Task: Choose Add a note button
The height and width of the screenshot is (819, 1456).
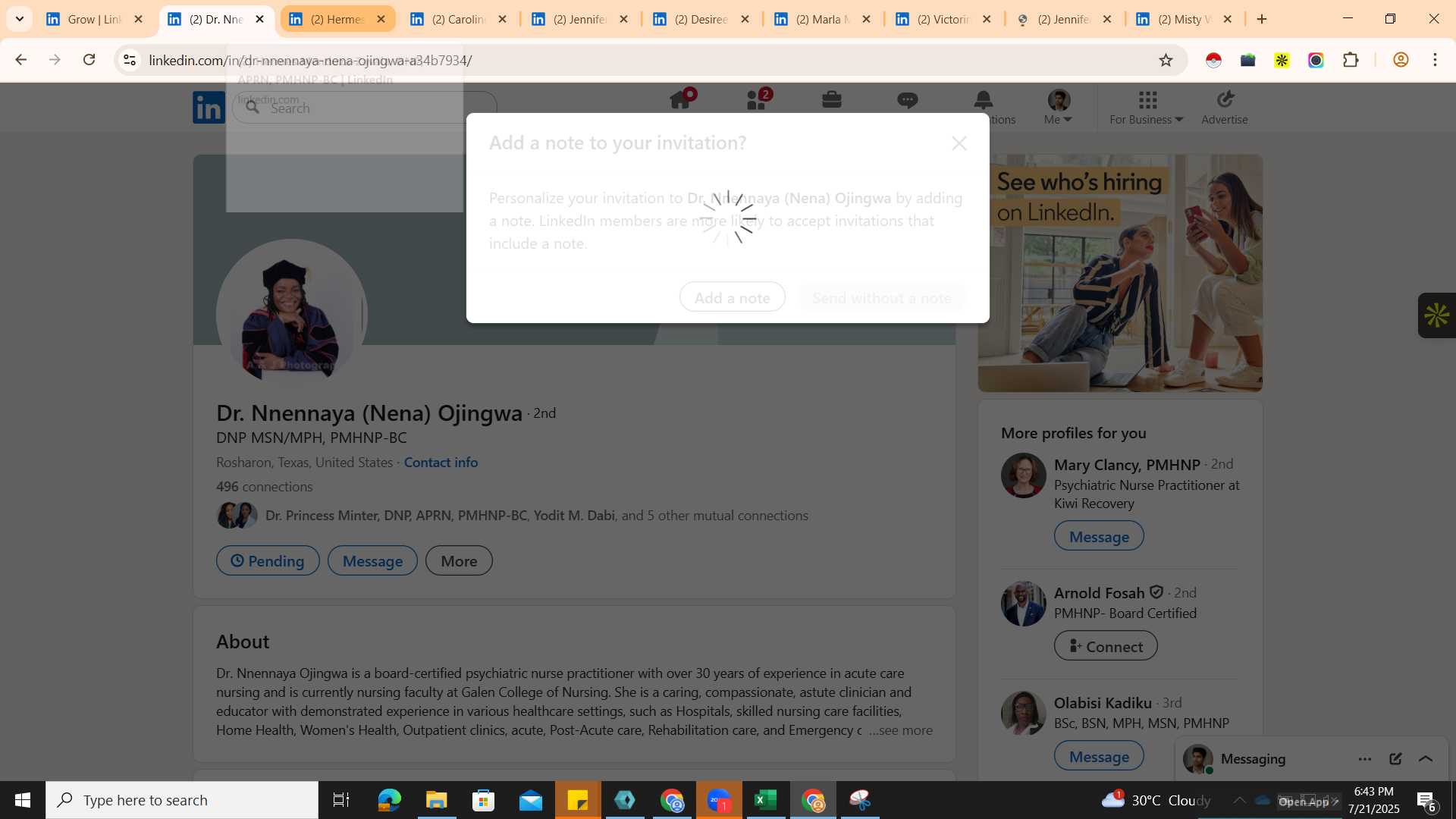Action: pos(733,297)
